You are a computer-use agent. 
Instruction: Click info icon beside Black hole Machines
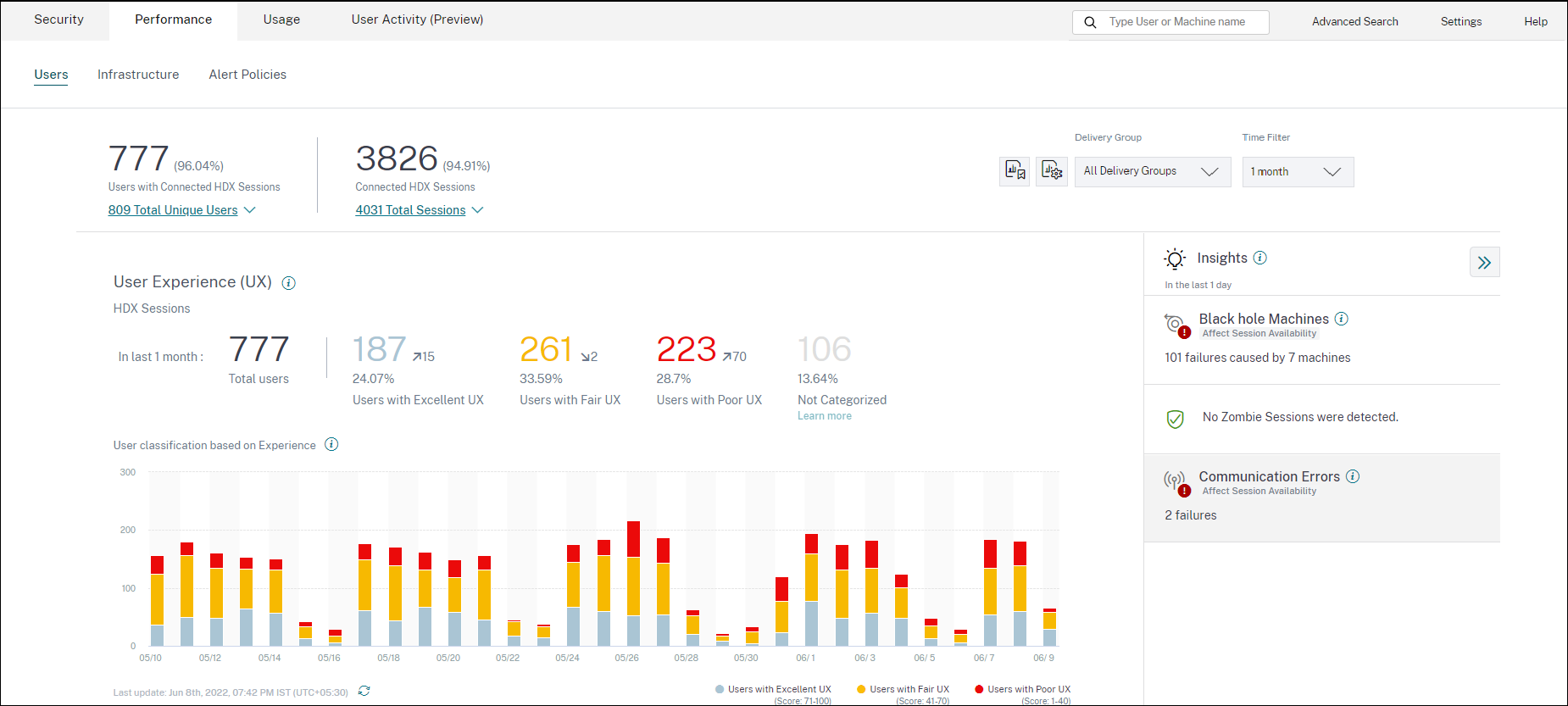point(1342,319)
